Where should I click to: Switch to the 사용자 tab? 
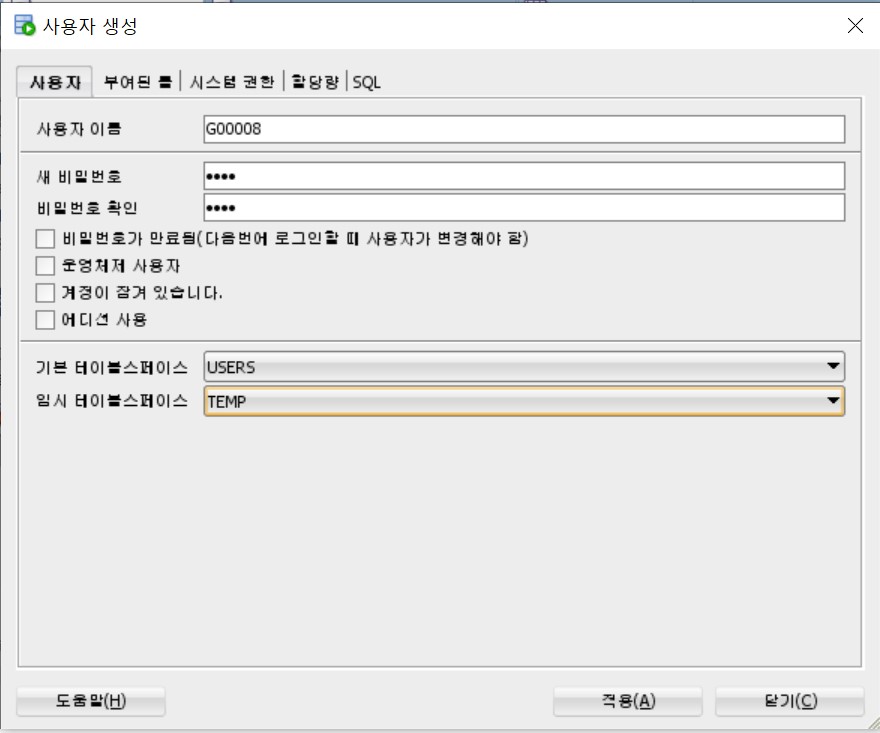pos(55,82)
